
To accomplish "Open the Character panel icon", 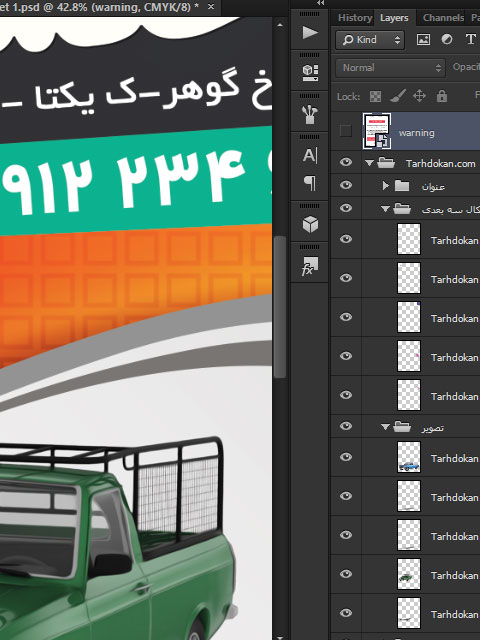I will click(310, 155).
